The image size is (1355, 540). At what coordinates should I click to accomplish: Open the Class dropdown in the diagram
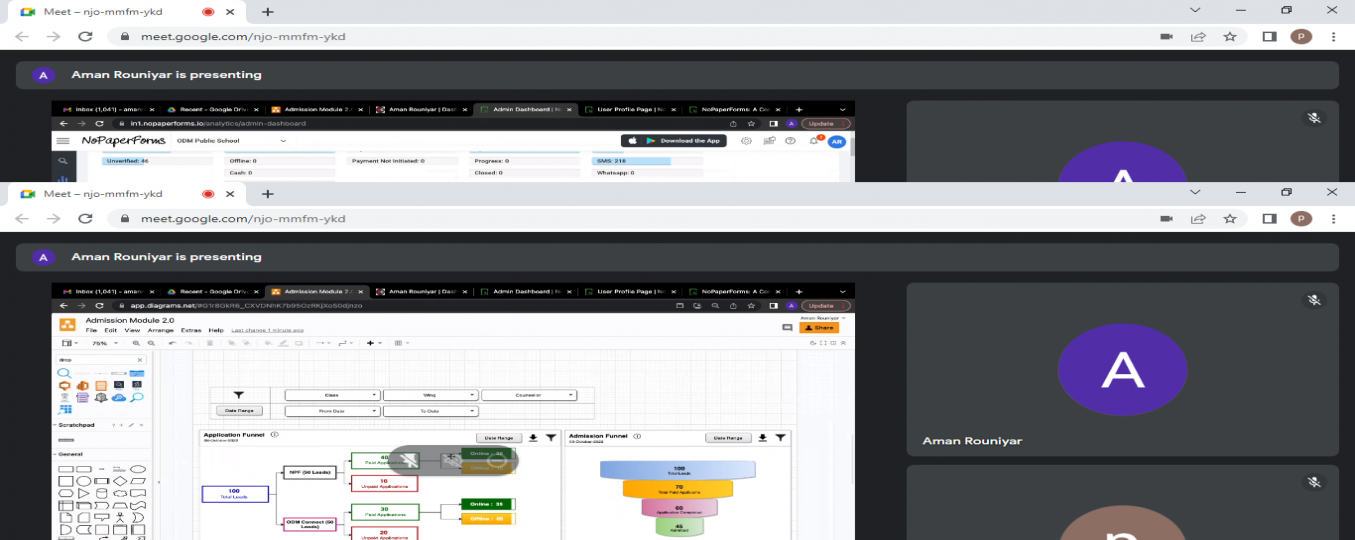click(x=332, y=395)
